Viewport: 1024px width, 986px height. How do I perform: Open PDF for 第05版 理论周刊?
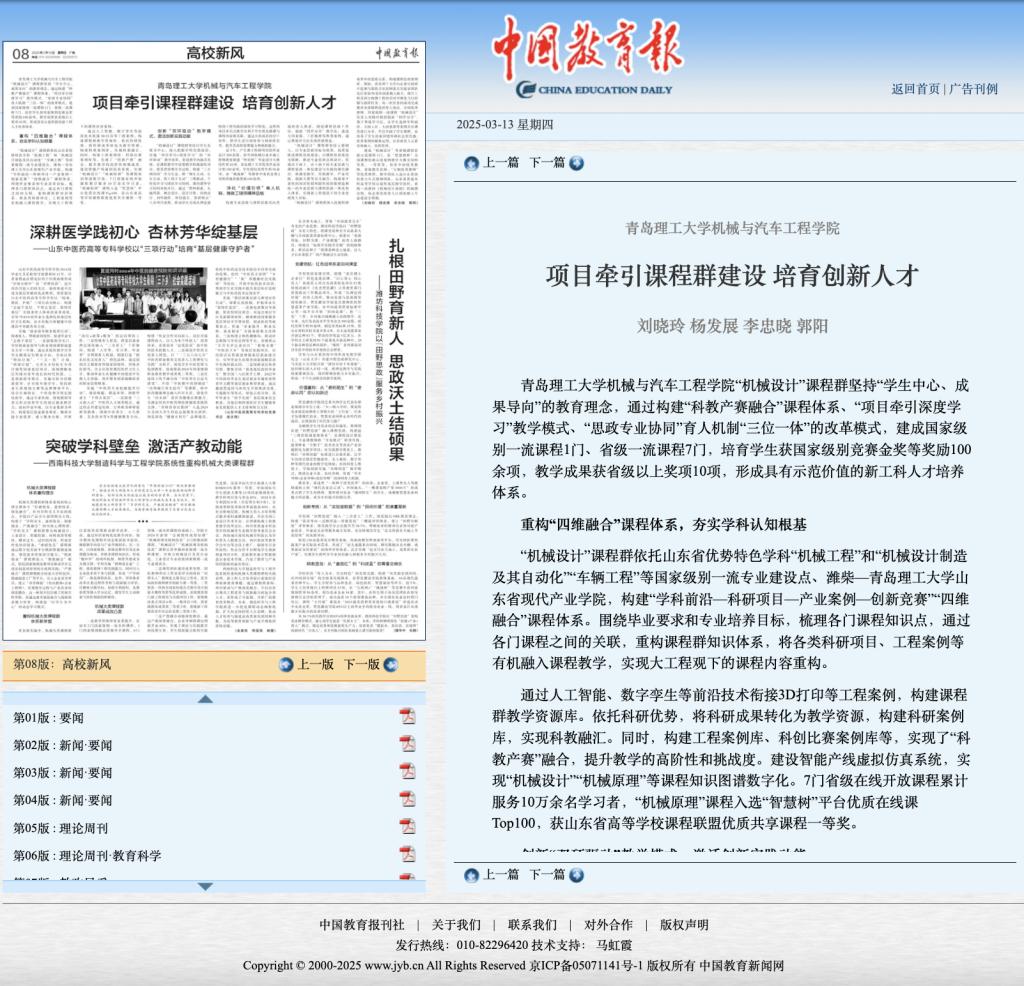point(407,827)
